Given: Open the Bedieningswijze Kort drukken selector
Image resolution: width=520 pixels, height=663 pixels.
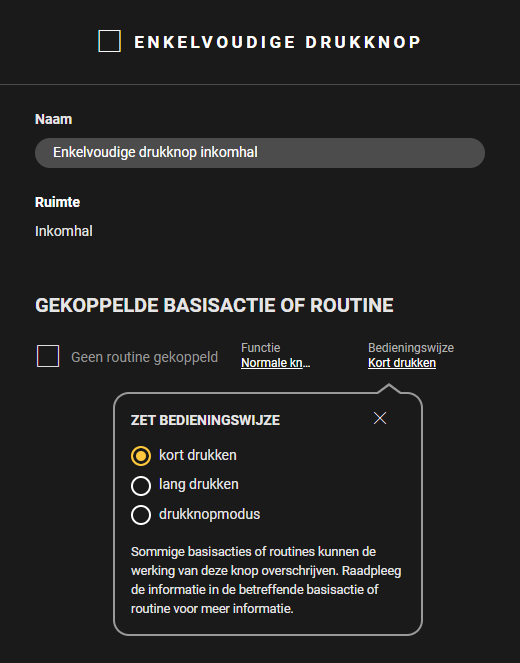Looking at the screenshot, I should click(402, 363).
